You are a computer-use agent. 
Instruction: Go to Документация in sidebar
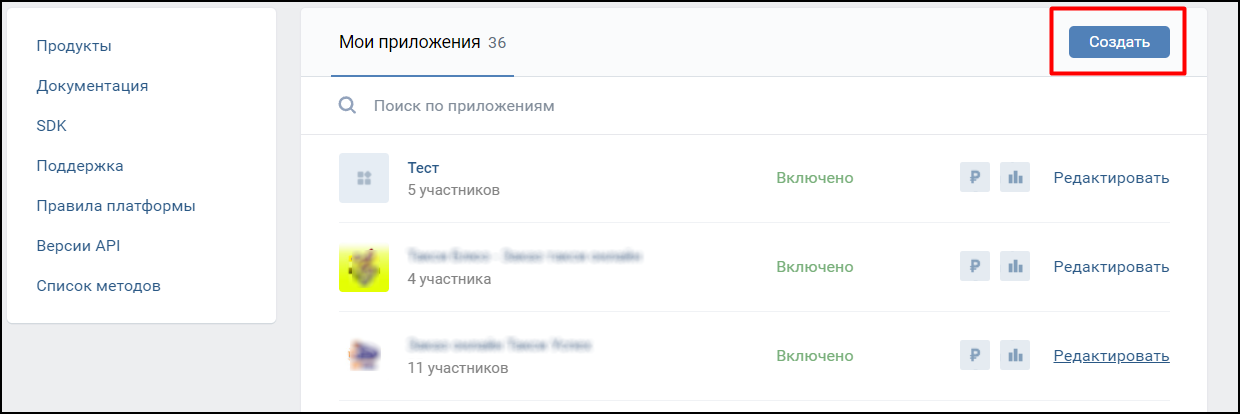[92, 86]
